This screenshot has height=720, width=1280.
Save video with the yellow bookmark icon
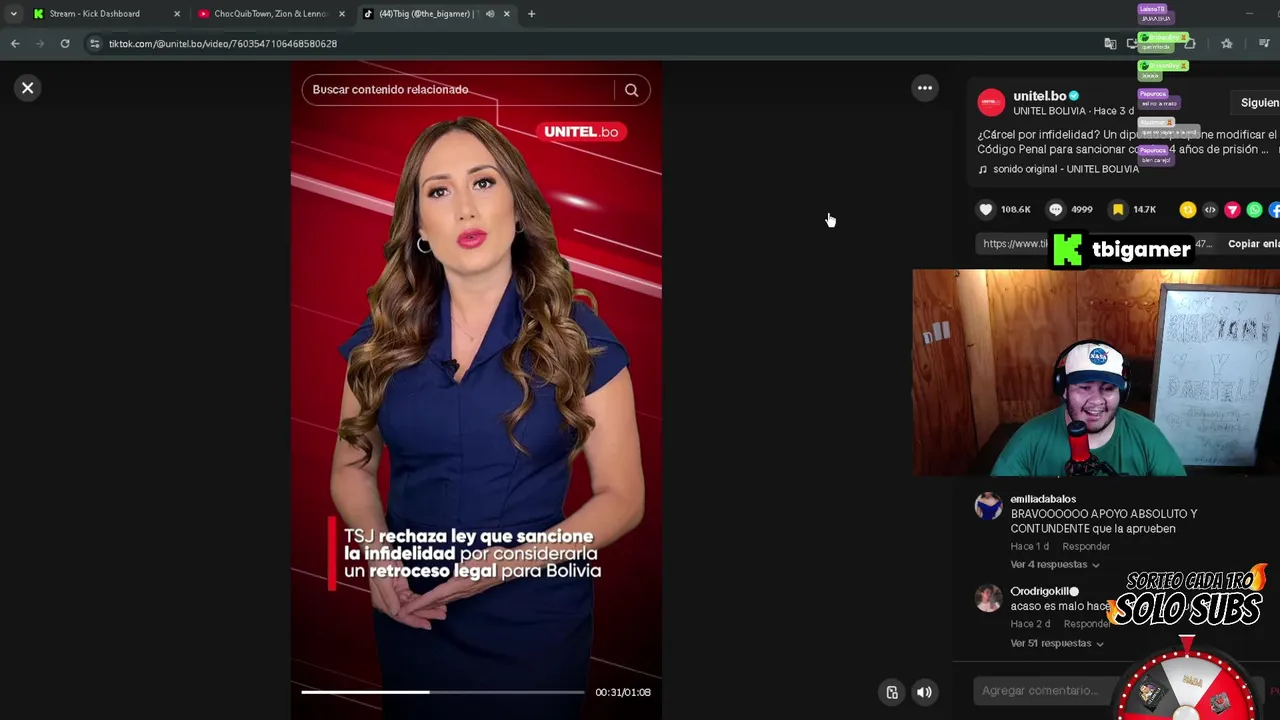point(1118,209)
